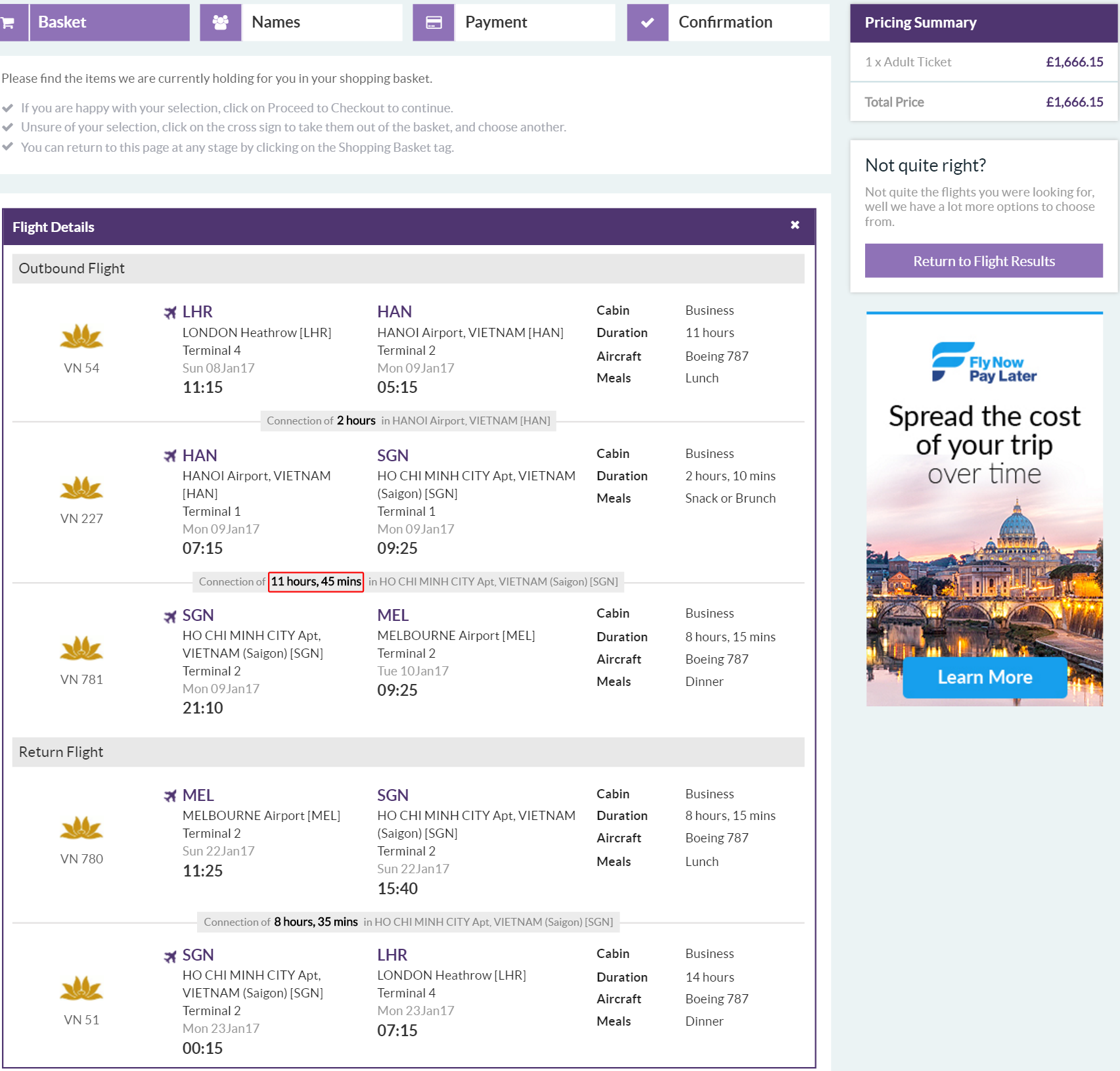
Task: Click the Total Price £1,666.15 value
Action: [x=1075, y=102]
